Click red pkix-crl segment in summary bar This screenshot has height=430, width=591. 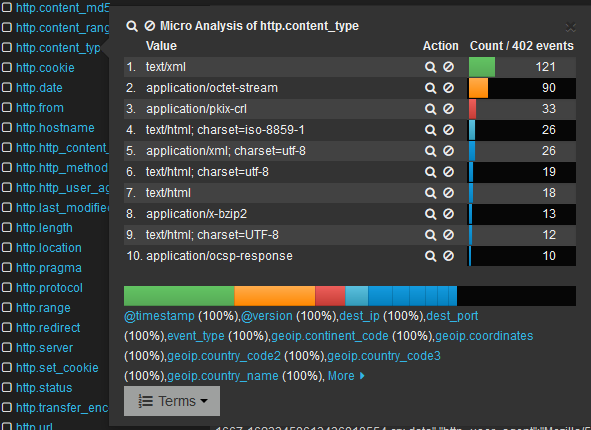point(330,296)
